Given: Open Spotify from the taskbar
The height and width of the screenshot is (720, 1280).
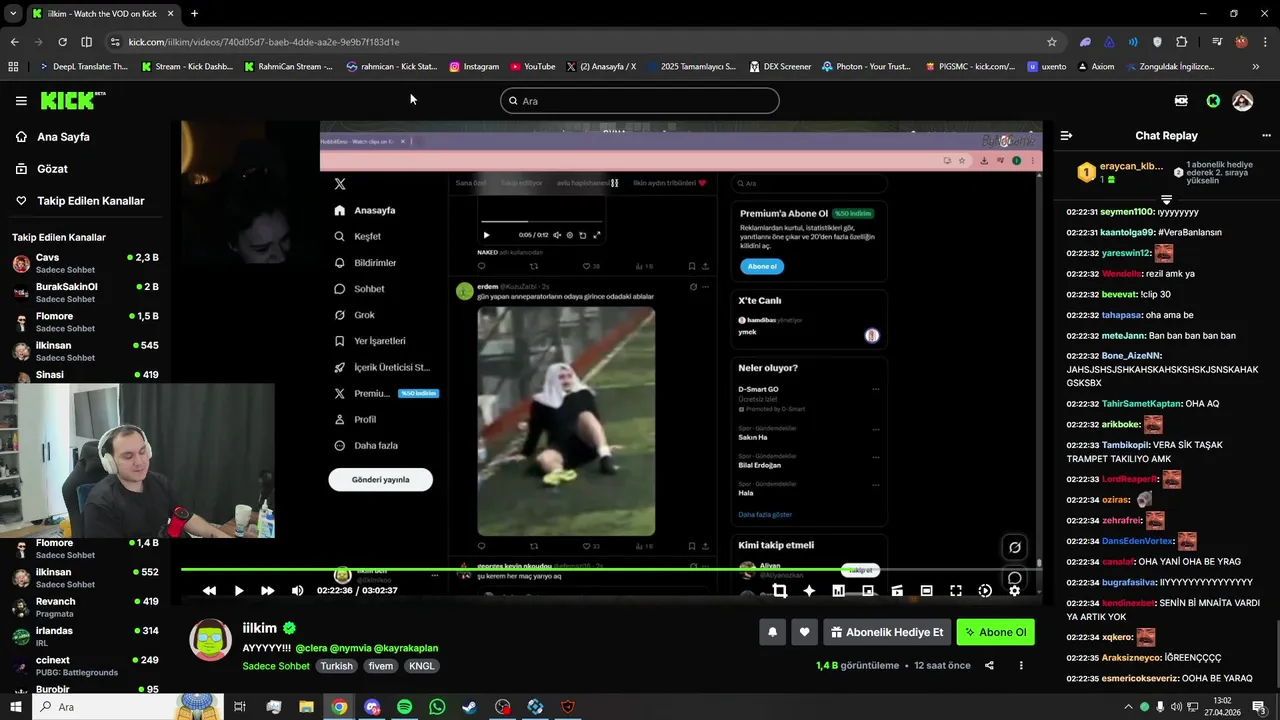Looking at the screenshot, I should click(x=404, y=707).
